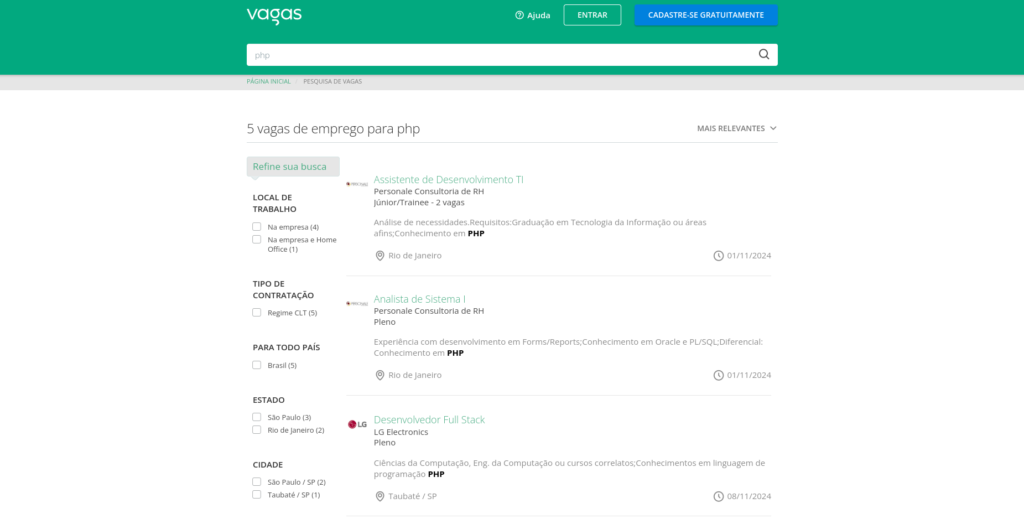This screenshot has width=1024, height=524.
Task: Check Na empresa e Home Office filter
Action: (x=257, y=239)
